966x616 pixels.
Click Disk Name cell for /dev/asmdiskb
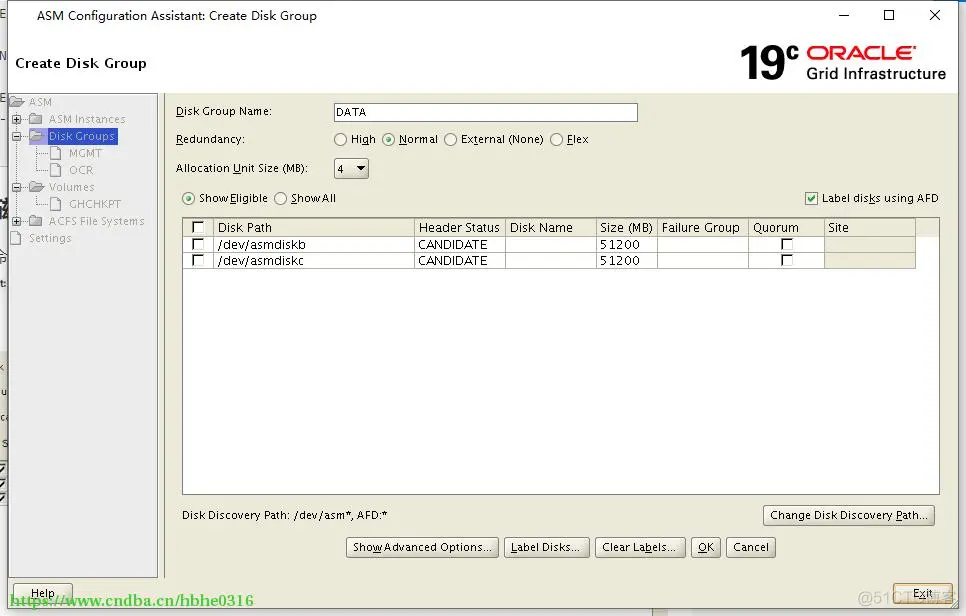[x=551, y=245]
